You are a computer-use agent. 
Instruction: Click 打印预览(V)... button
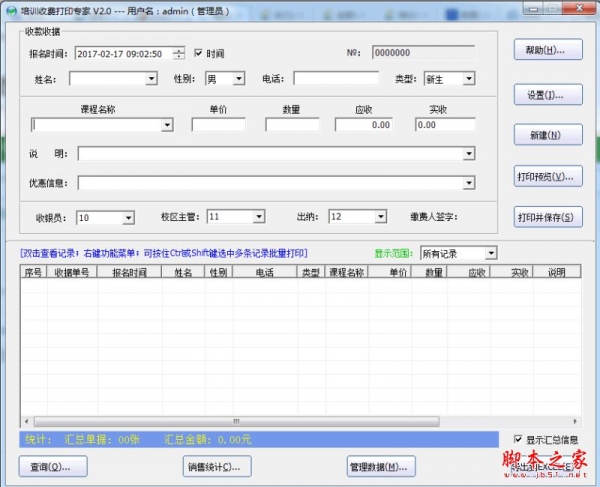[548, 176]
